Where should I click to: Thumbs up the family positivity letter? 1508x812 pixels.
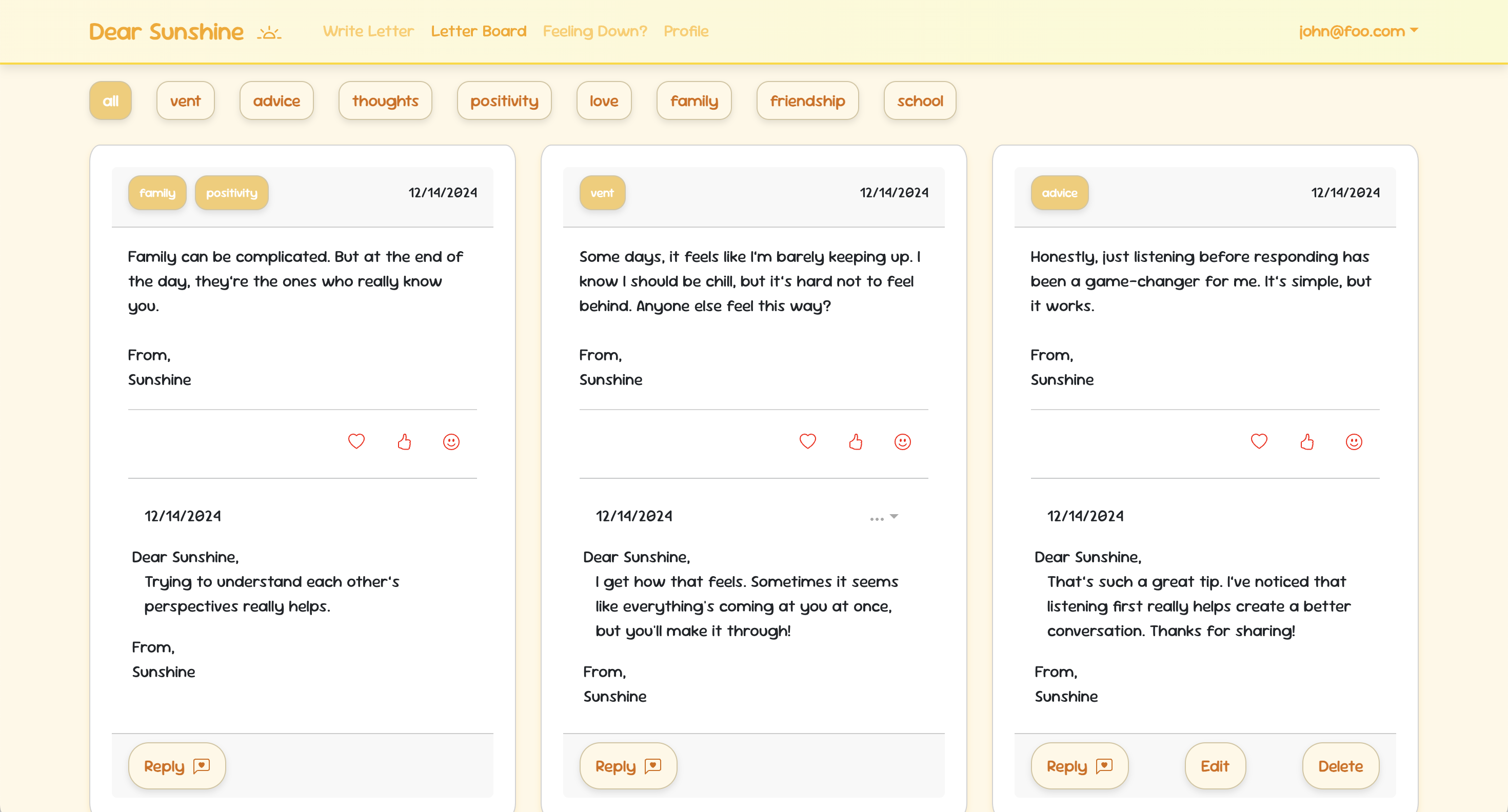pos(404,442)
